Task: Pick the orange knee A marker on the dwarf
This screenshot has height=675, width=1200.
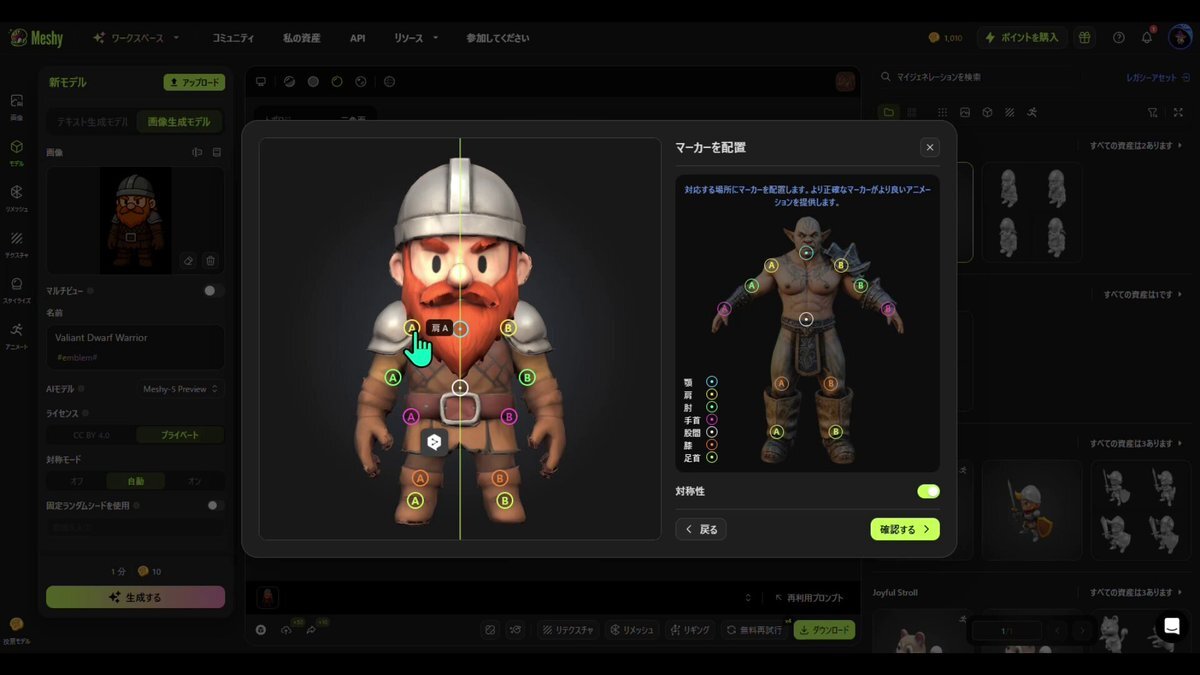Action: (420, 478)
